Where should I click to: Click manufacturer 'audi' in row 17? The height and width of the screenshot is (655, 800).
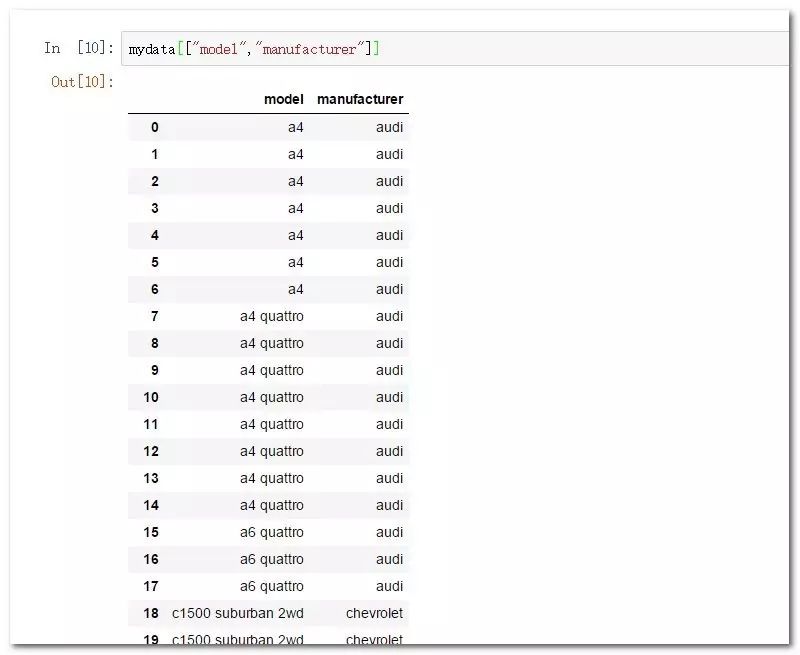click(389, 587)
